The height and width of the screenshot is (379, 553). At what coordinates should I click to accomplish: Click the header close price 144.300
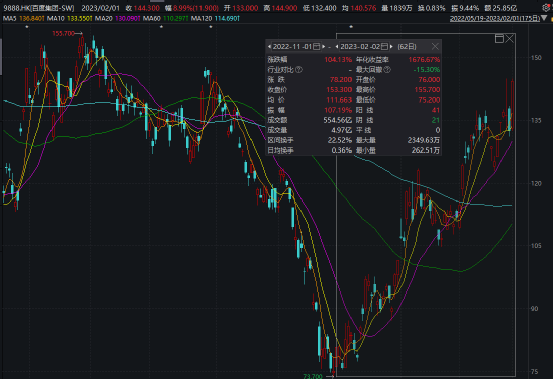[x=146, y=8]
